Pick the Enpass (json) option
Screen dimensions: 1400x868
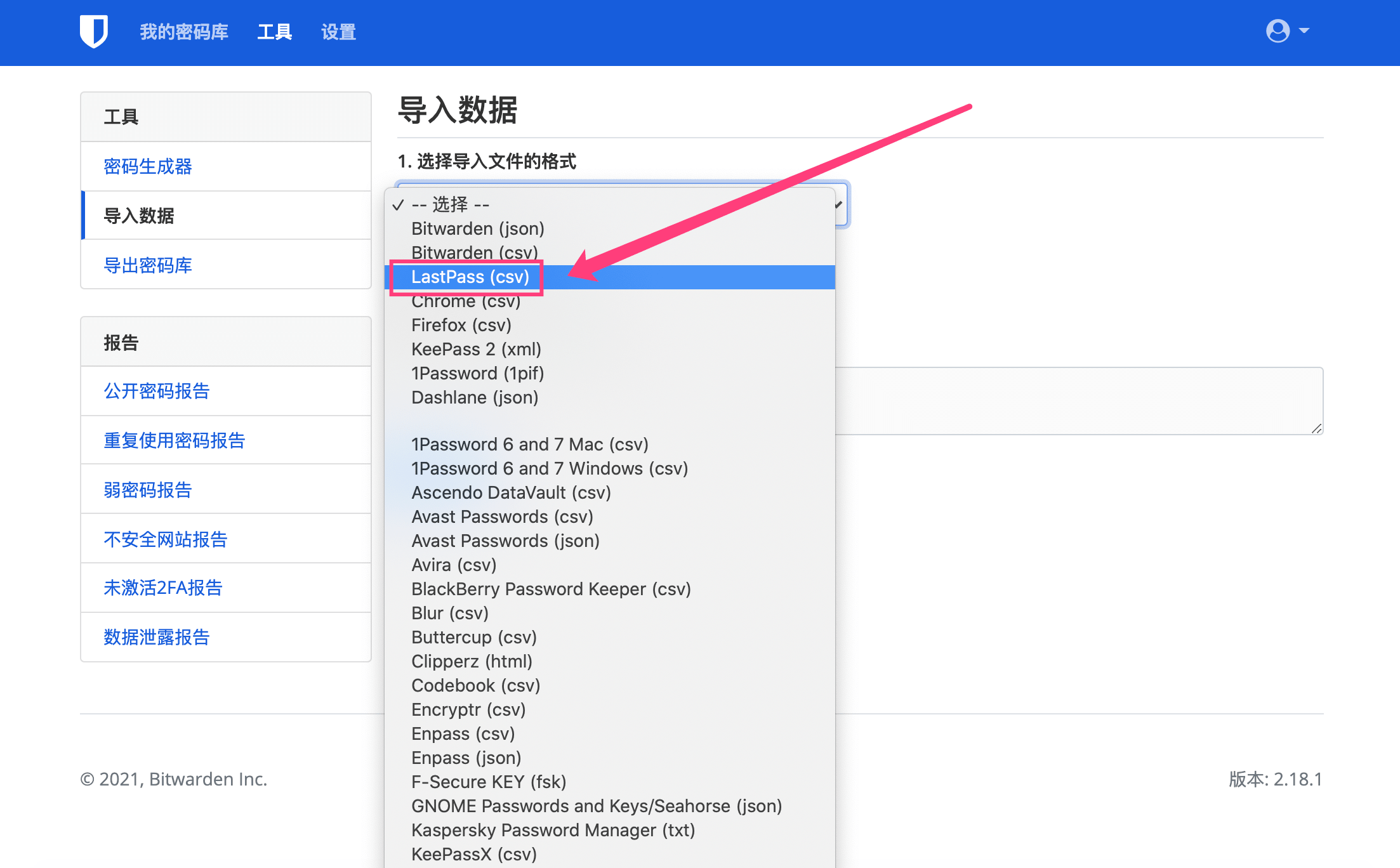click(466, 758)
